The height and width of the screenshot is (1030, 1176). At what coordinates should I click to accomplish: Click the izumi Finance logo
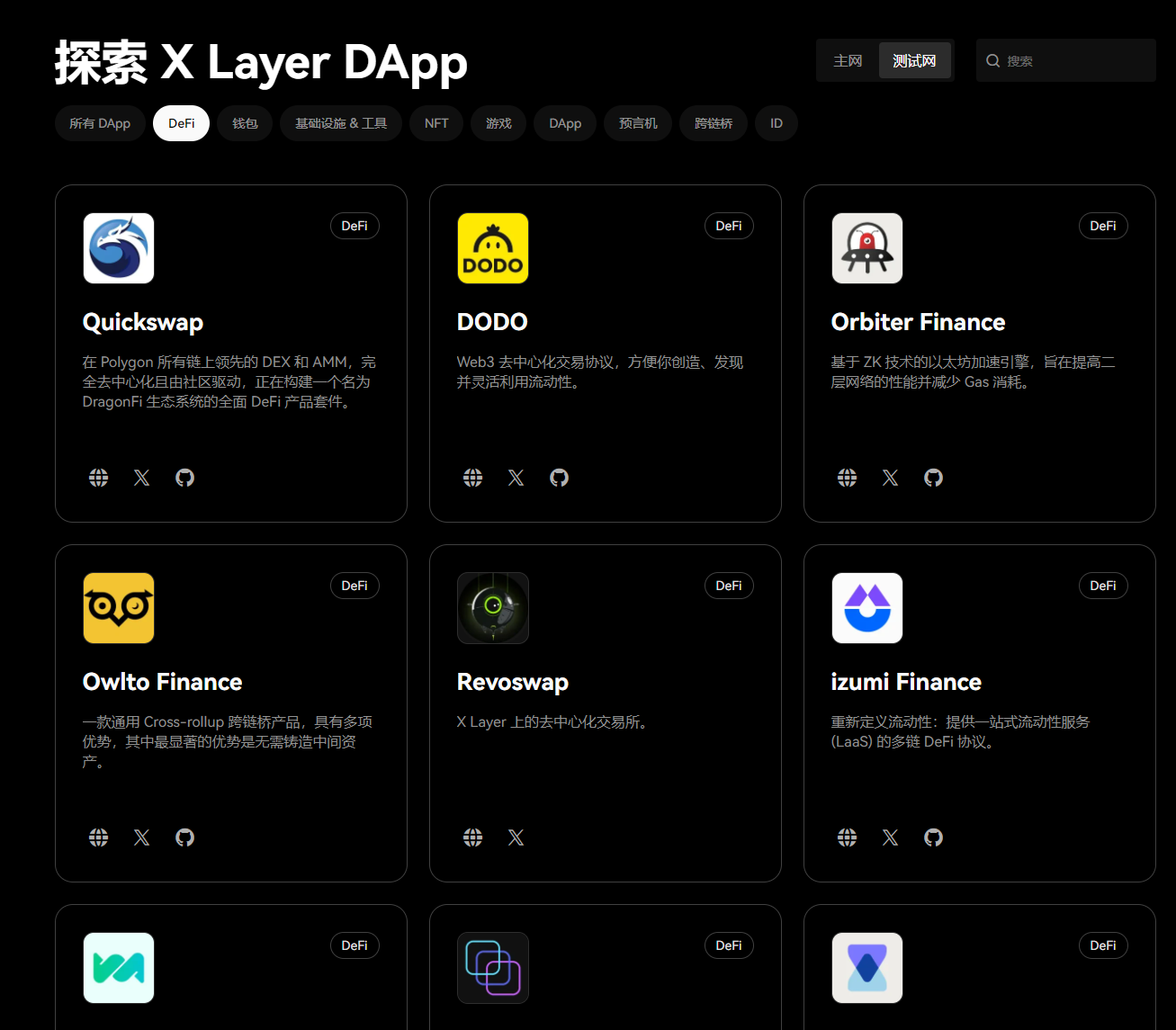tap(867, 608)
